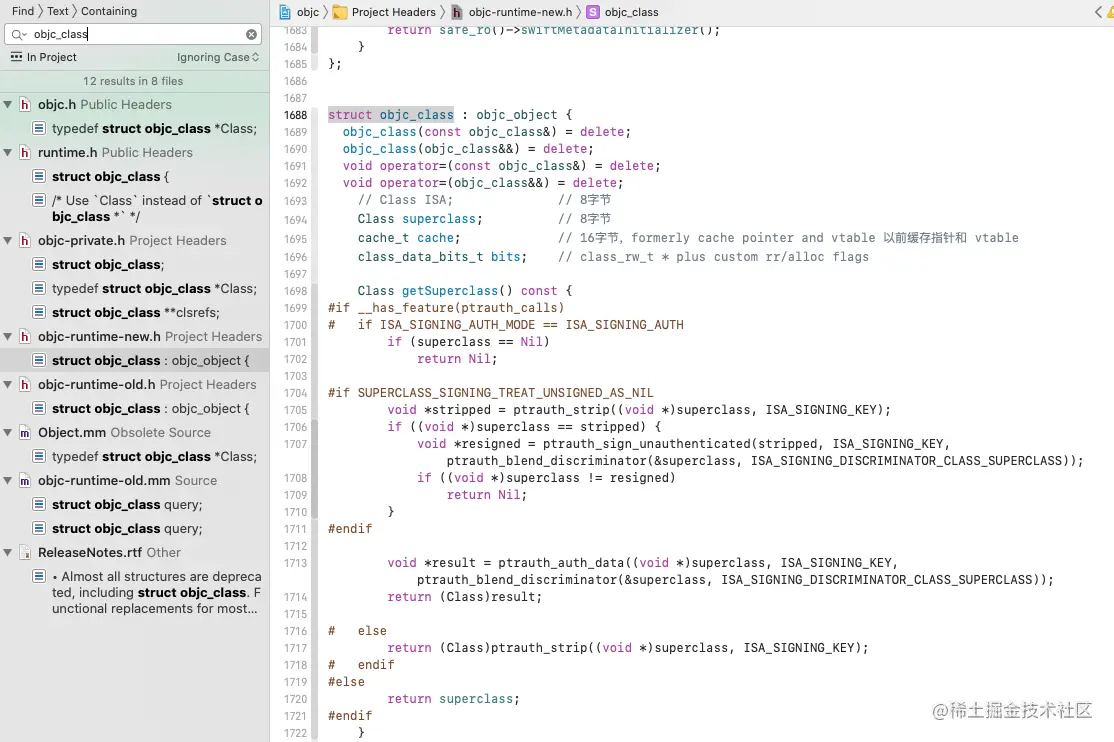Click 'getSuperclass' in line 1698
1114x742 pixels.
click(x=450, y=291)
